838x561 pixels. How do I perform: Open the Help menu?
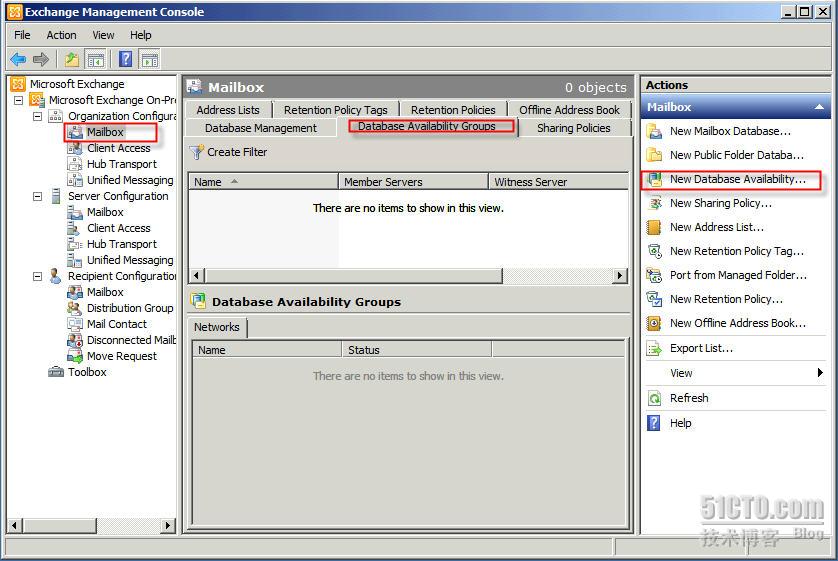[x=141, y=35]
